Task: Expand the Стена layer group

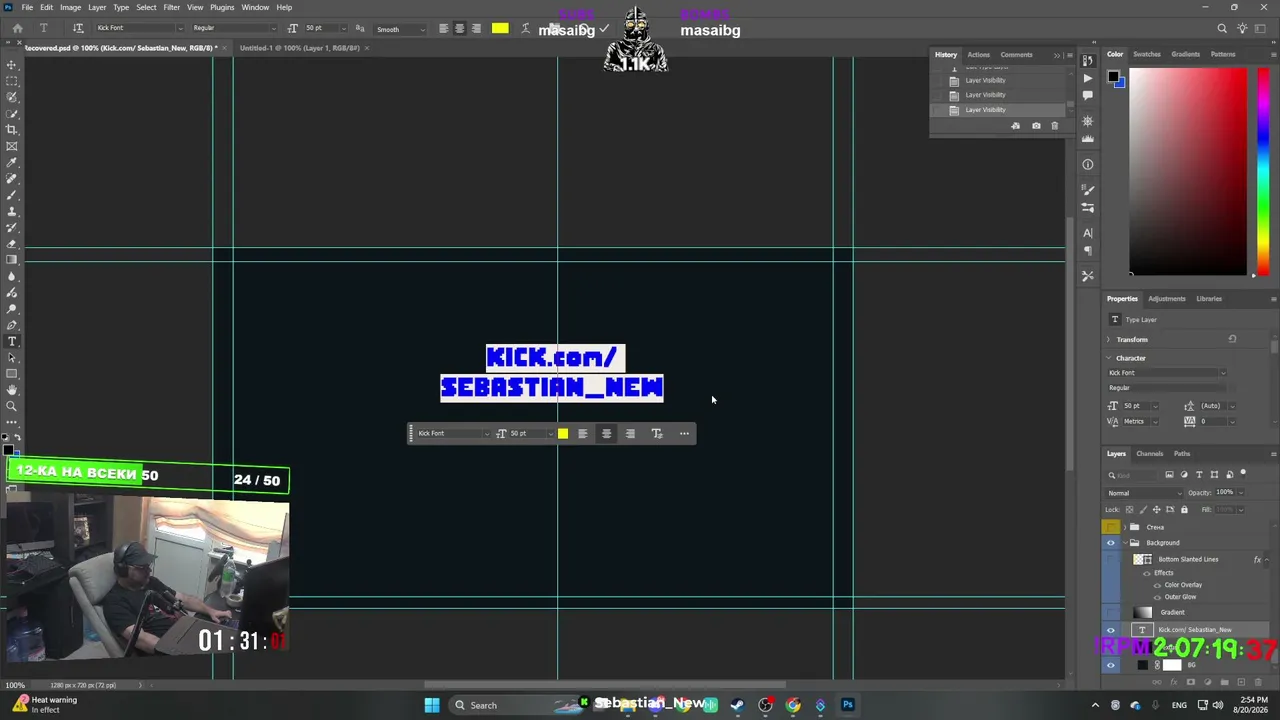Action: (x=1126, y=527)
